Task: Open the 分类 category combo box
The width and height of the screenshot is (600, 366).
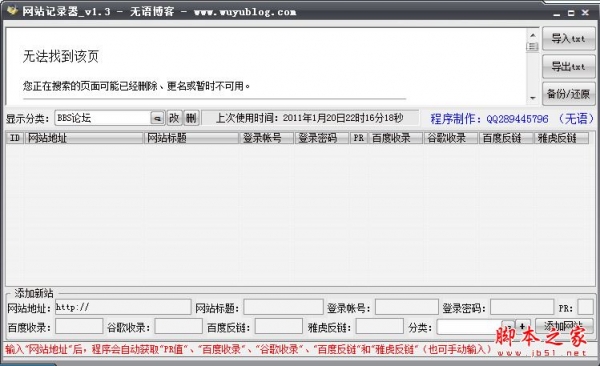Action: click(476, 327)
